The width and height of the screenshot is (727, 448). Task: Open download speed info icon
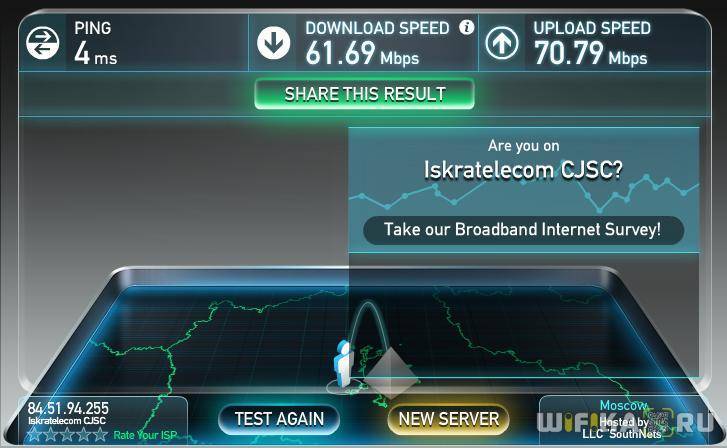[x=467, y=27]
